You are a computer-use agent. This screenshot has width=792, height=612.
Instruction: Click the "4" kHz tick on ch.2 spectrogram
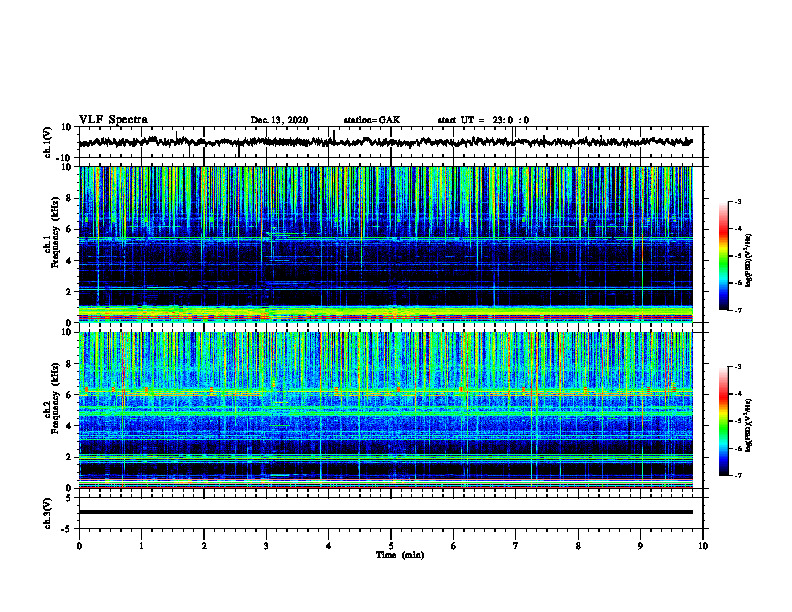[x=70, y=426]
